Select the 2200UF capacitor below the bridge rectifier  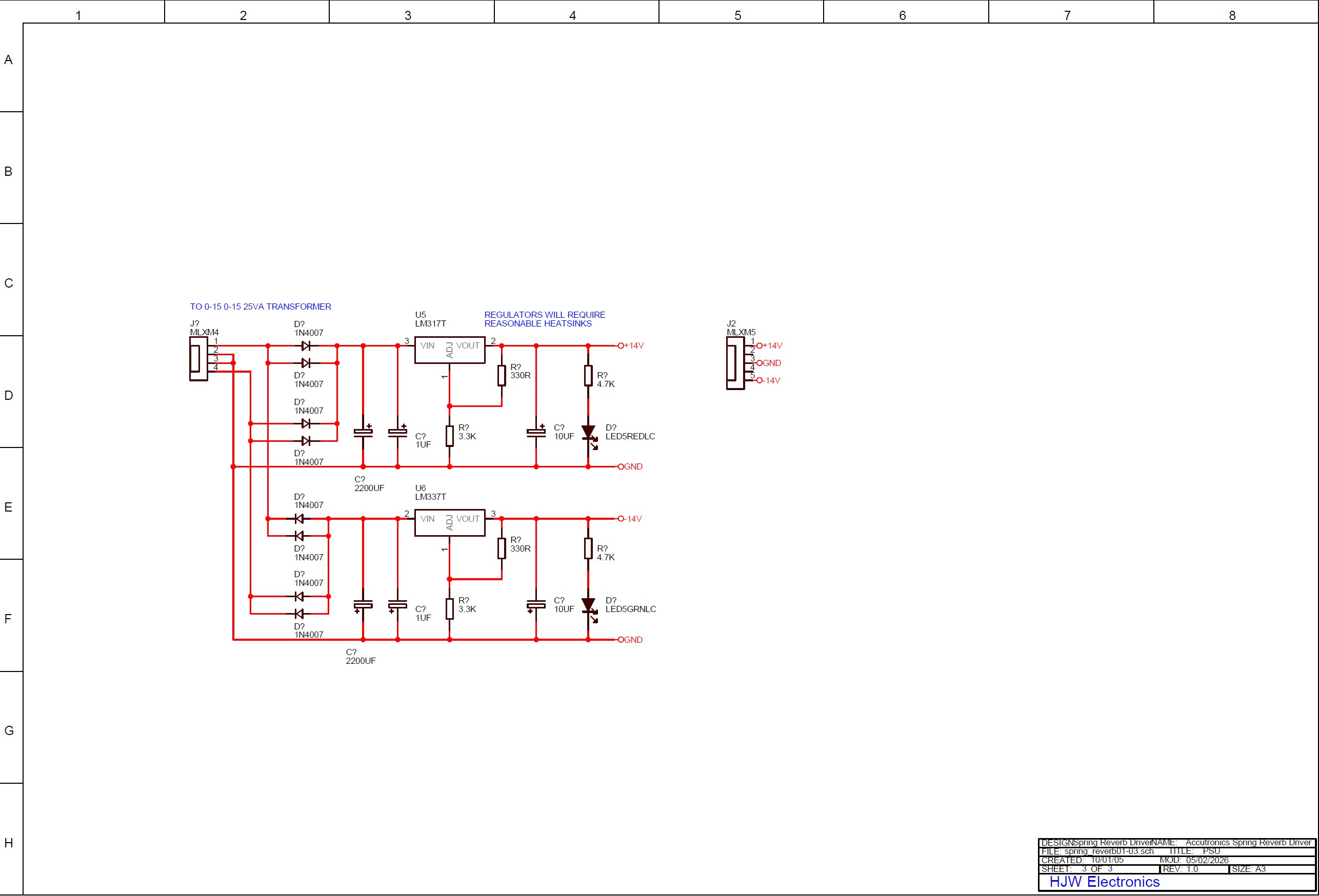point(362,434)
